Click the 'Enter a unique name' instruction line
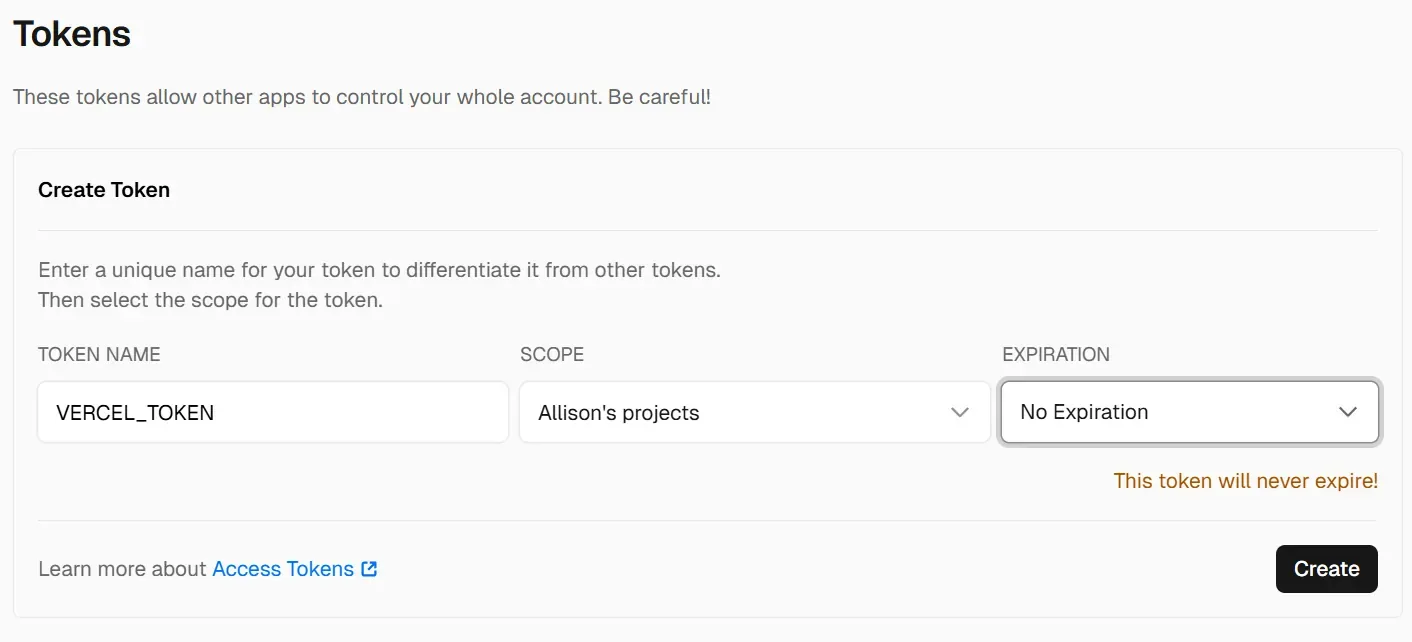This screenshot has width=1412, height=642. tap(379, 270)
